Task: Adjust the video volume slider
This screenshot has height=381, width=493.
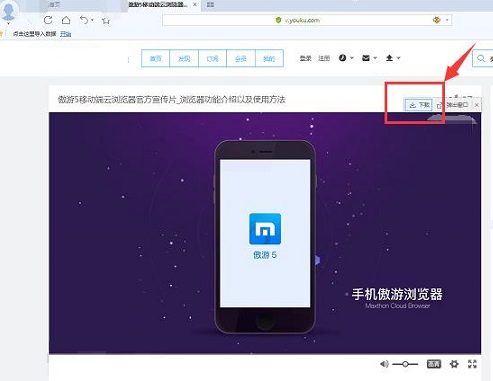Action: pos(405,364)
